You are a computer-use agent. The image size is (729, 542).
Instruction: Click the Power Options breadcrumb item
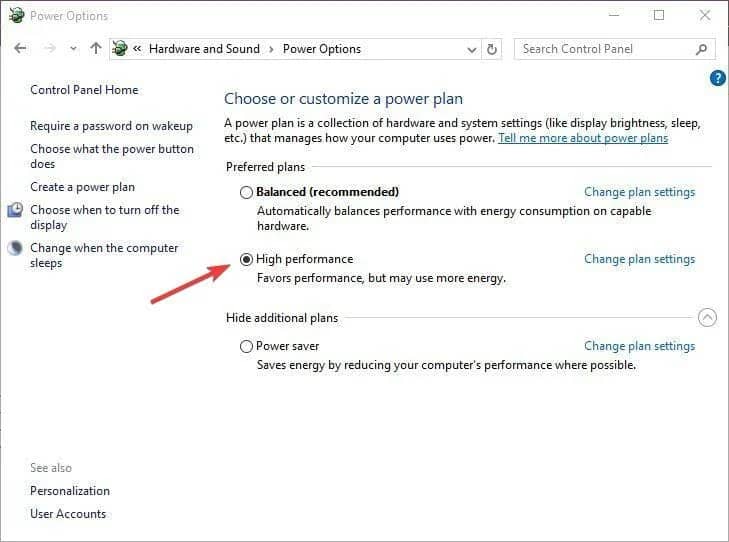pos(322,49)
